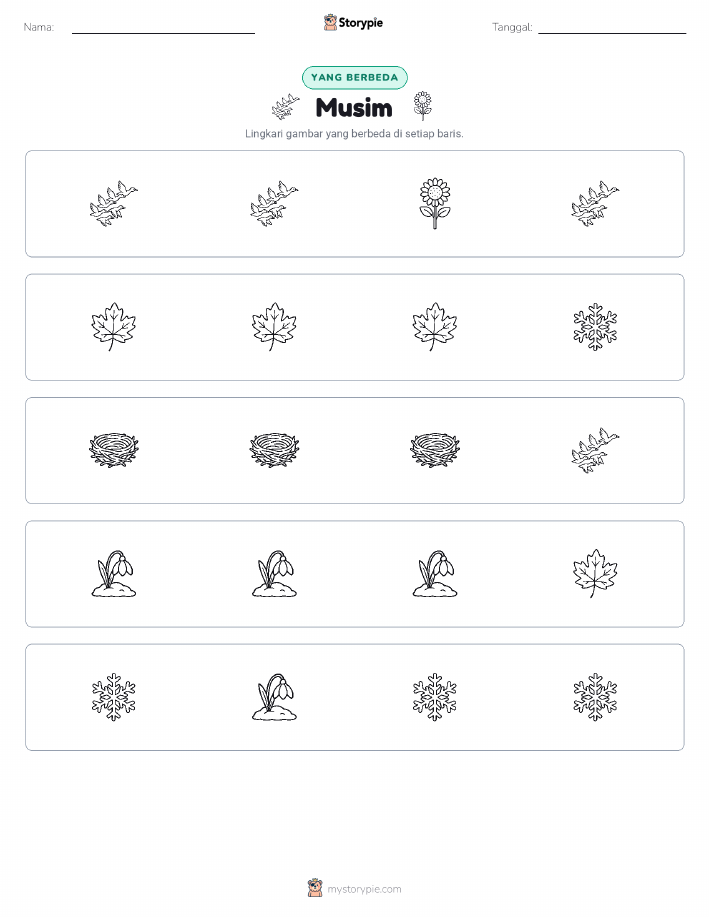Click the Storypie logo at the top

coord(353,23)
